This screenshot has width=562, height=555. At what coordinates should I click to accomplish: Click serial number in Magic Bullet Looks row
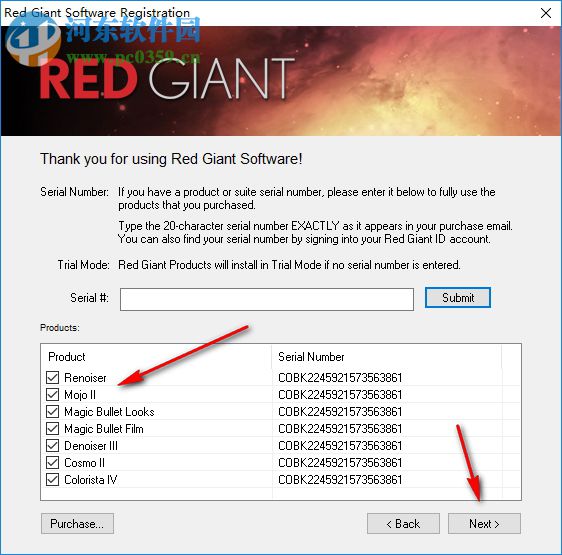[x=340, y=412]
